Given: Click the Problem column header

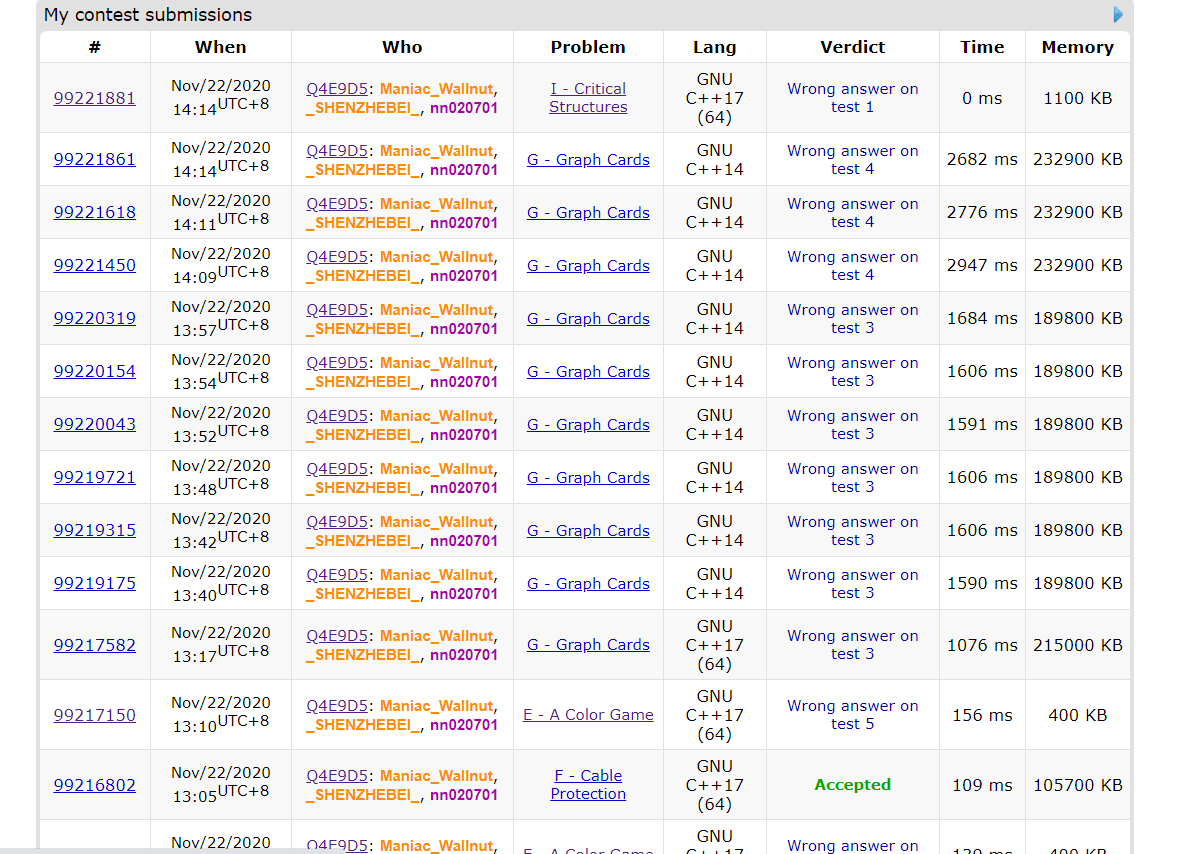Looking at the screenshot, I should [588, 47].
